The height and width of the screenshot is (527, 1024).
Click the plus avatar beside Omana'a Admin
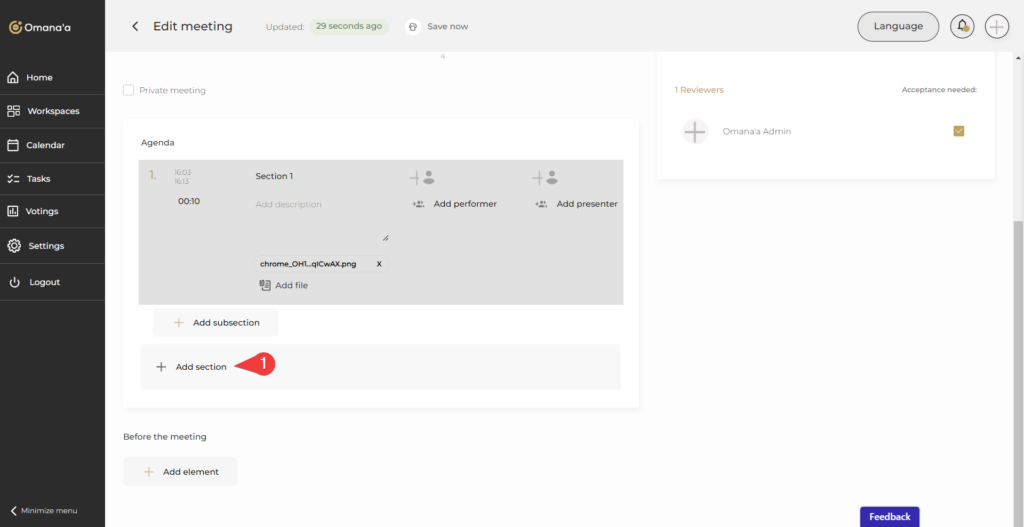click(695, 131)
